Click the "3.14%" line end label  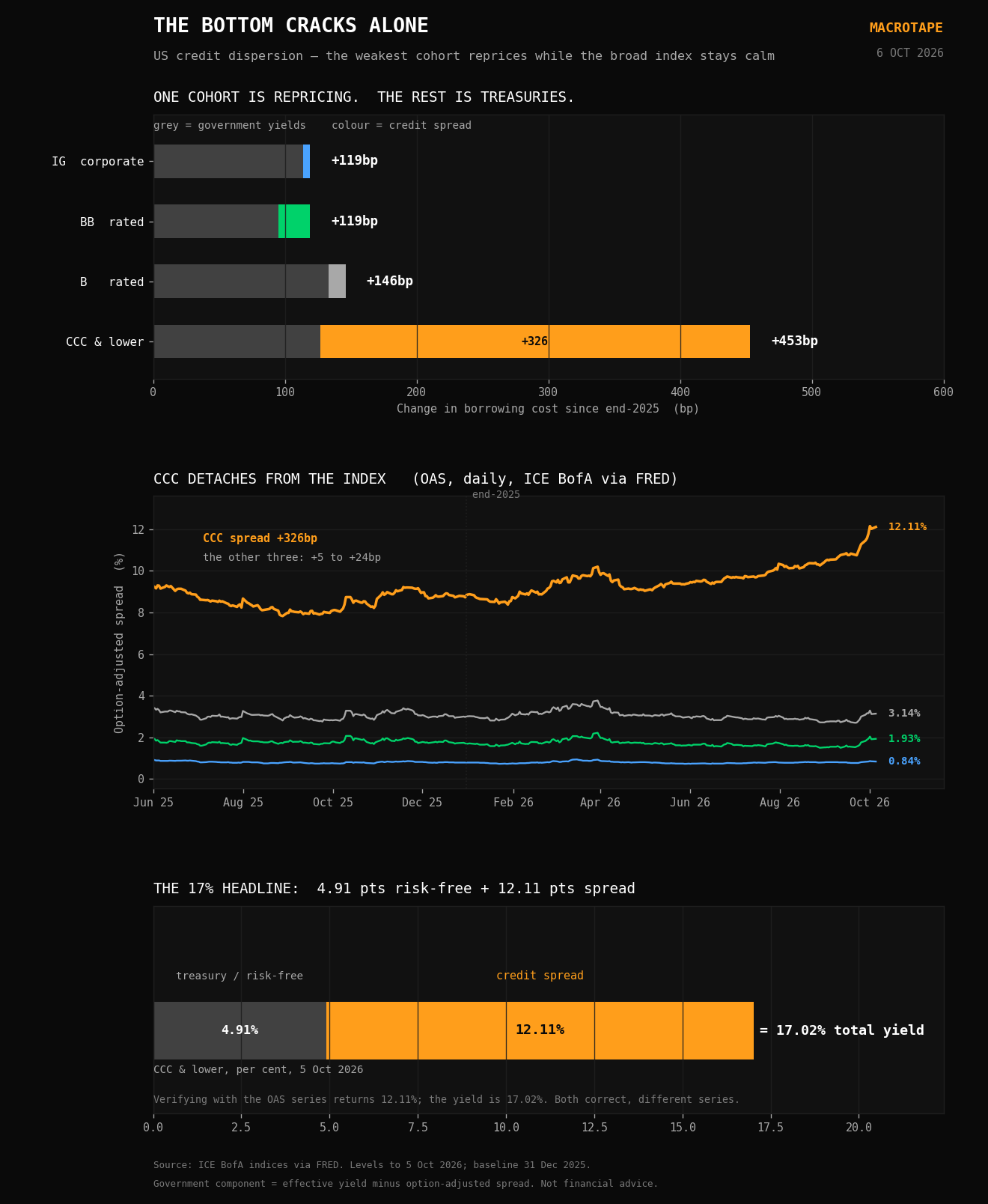coord(904,714)
